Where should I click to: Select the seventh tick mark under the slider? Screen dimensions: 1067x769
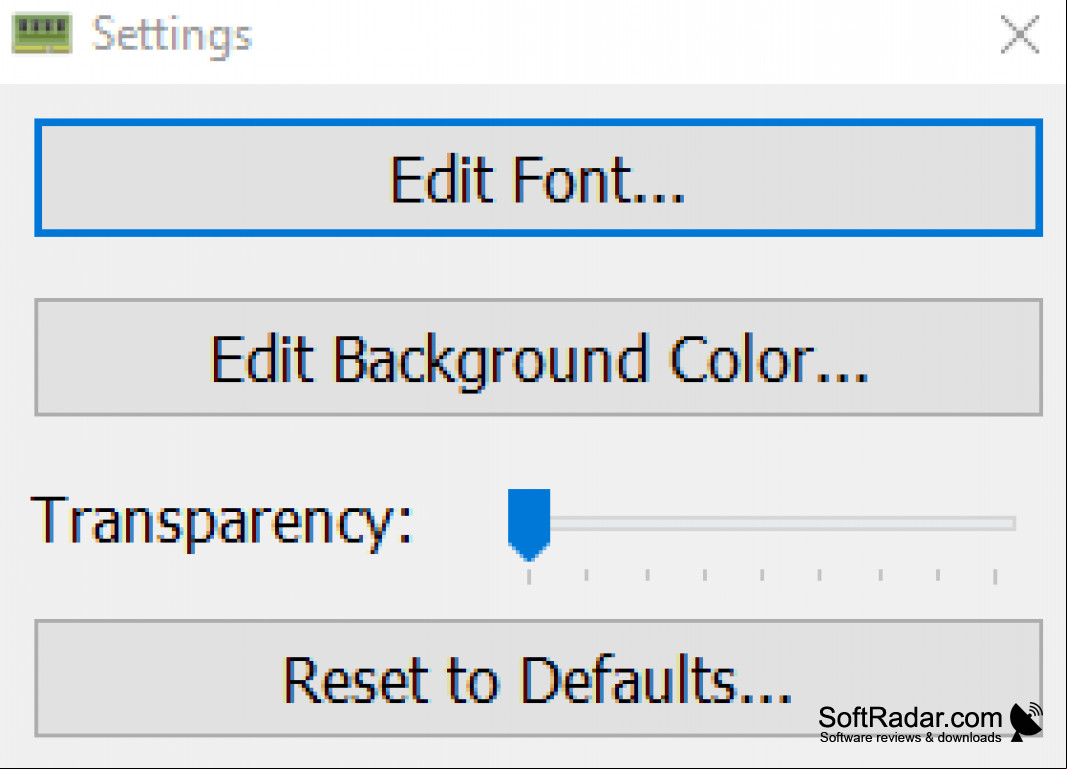click(x=881, y=575)
